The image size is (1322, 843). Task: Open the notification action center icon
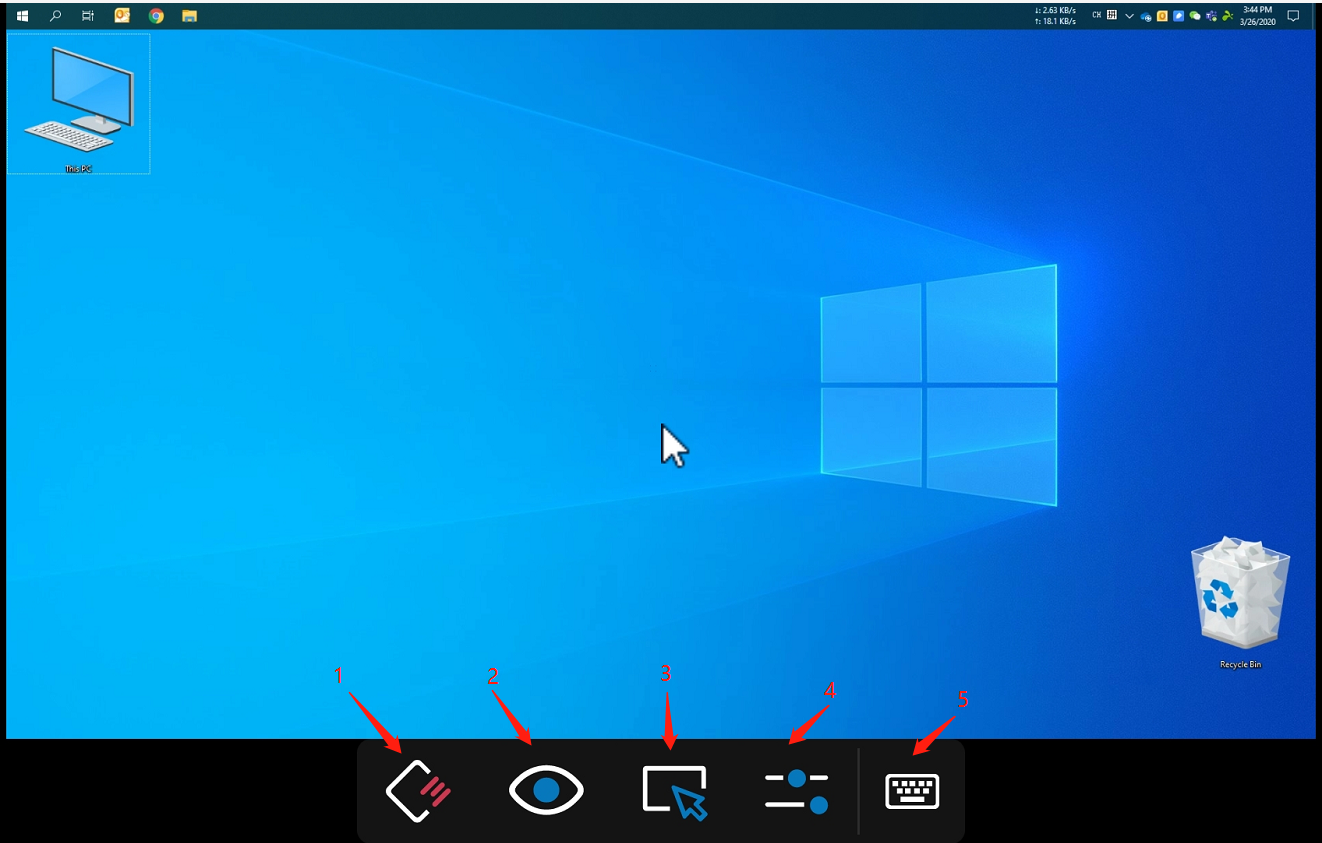(1293, 16)
